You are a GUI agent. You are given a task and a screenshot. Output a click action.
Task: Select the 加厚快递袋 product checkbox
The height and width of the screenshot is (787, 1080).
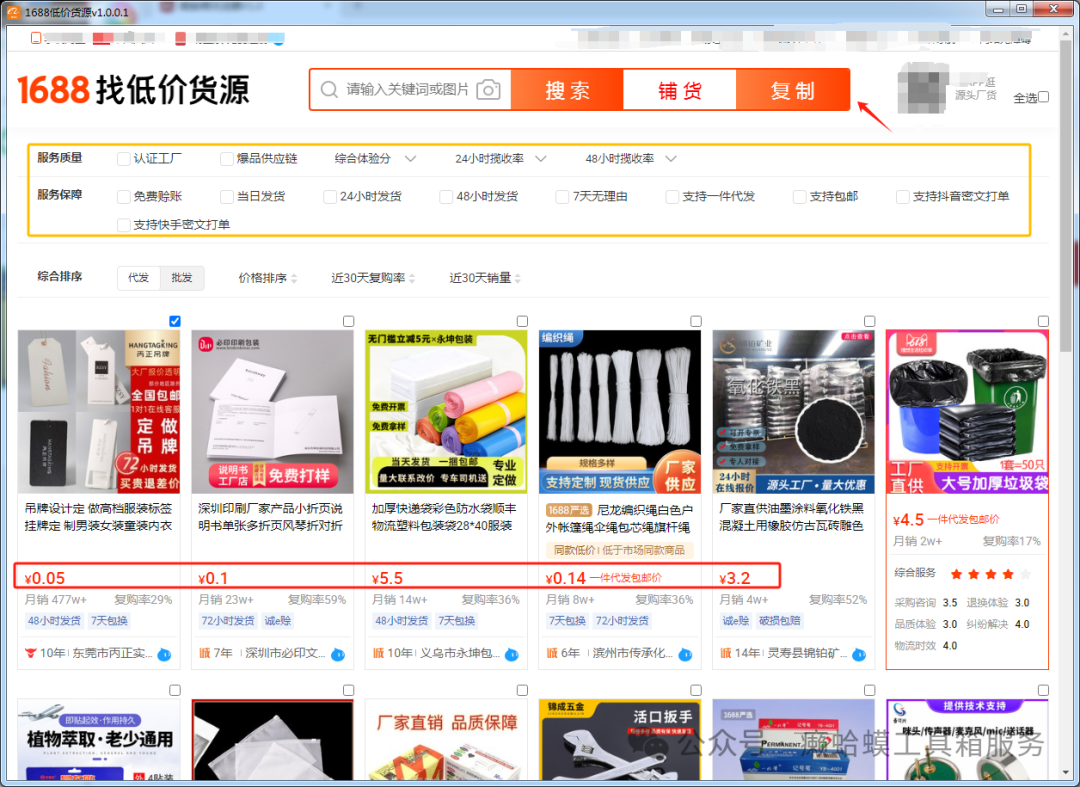coord(522,321)
